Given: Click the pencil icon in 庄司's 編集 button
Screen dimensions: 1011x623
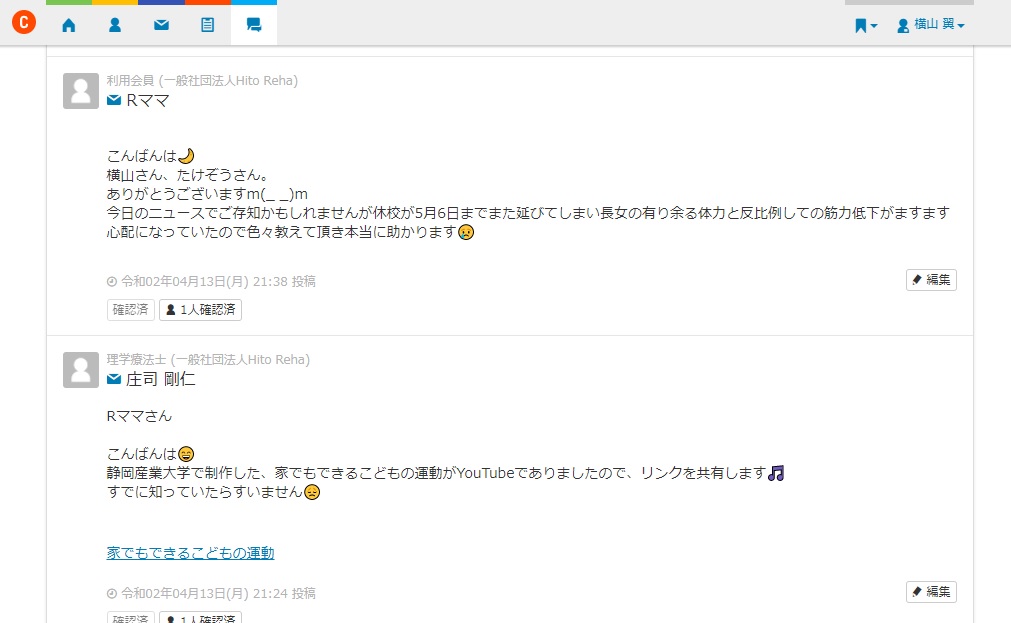Looking at the screenshot, I should (x=917, y=592).
